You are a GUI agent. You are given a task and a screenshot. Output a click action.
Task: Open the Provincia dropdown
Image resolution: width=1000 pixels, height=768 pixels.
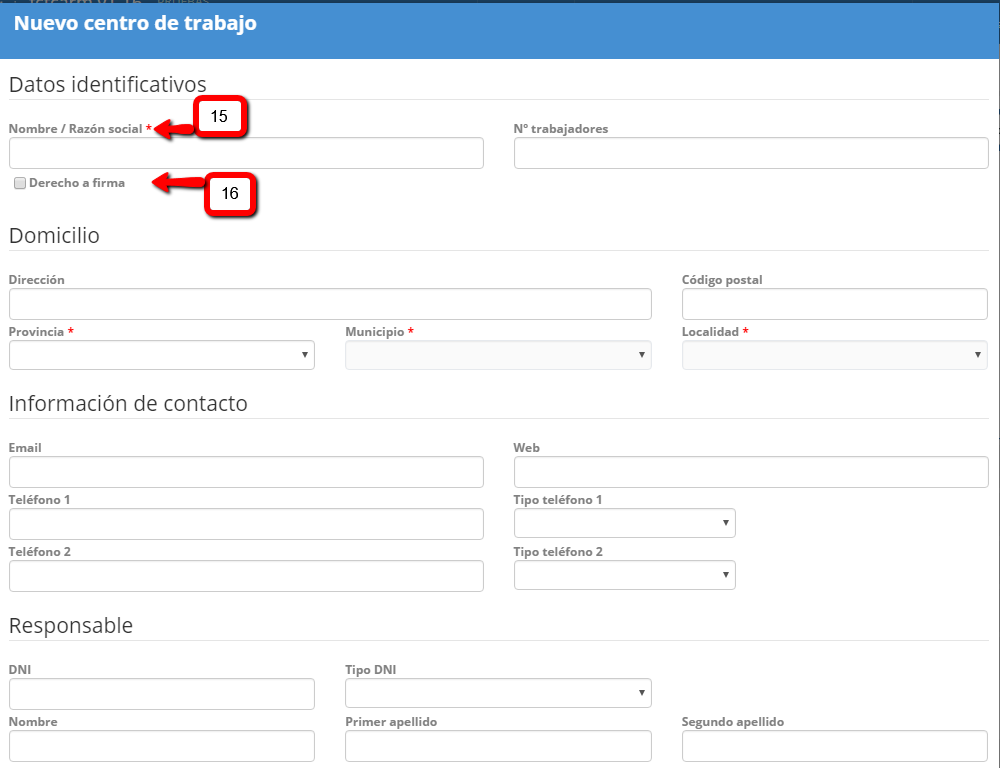pyautogui.click(x=161, y=355)
